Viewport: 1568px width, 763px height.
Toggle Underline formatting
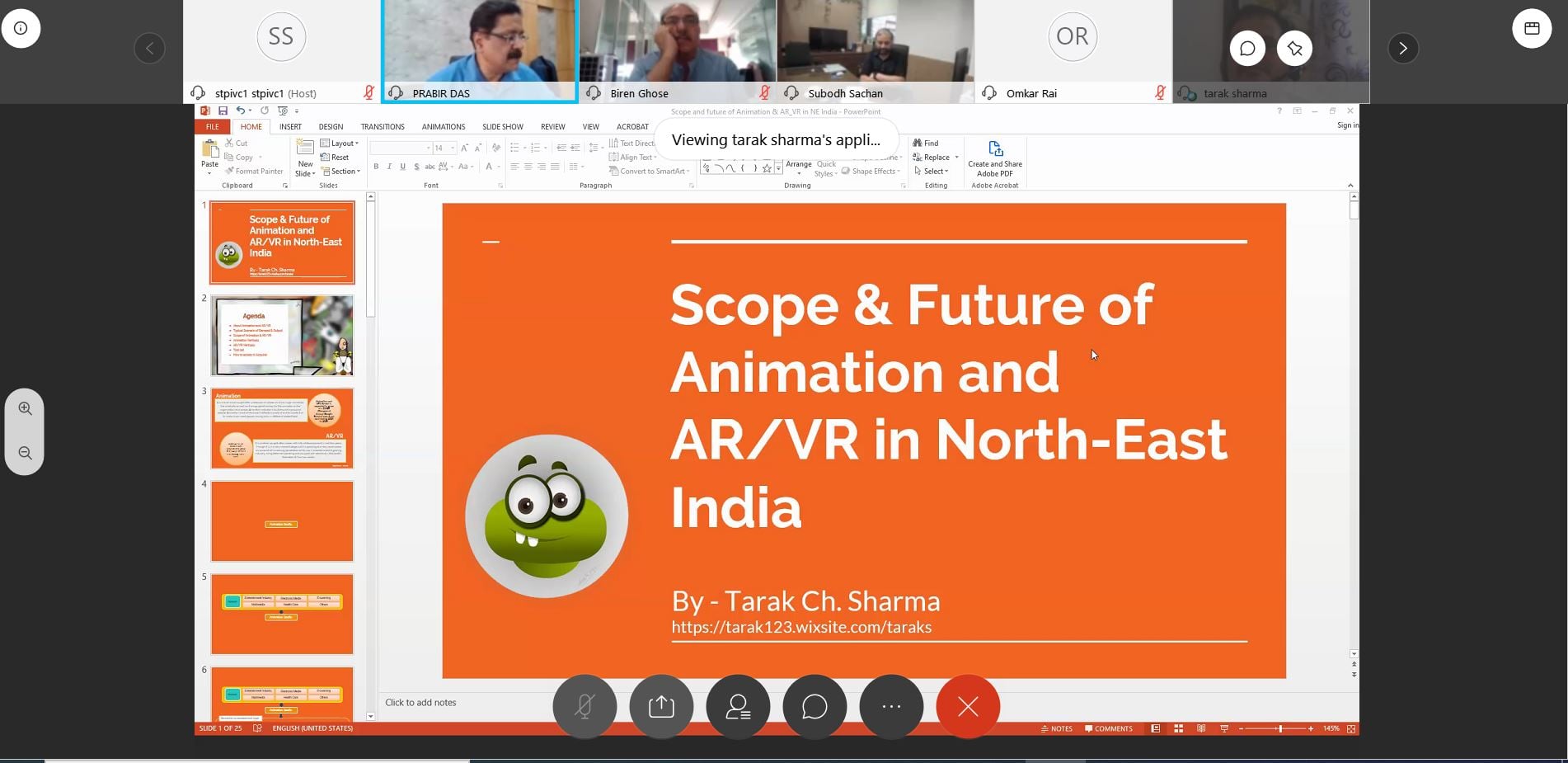click(402, 167)
